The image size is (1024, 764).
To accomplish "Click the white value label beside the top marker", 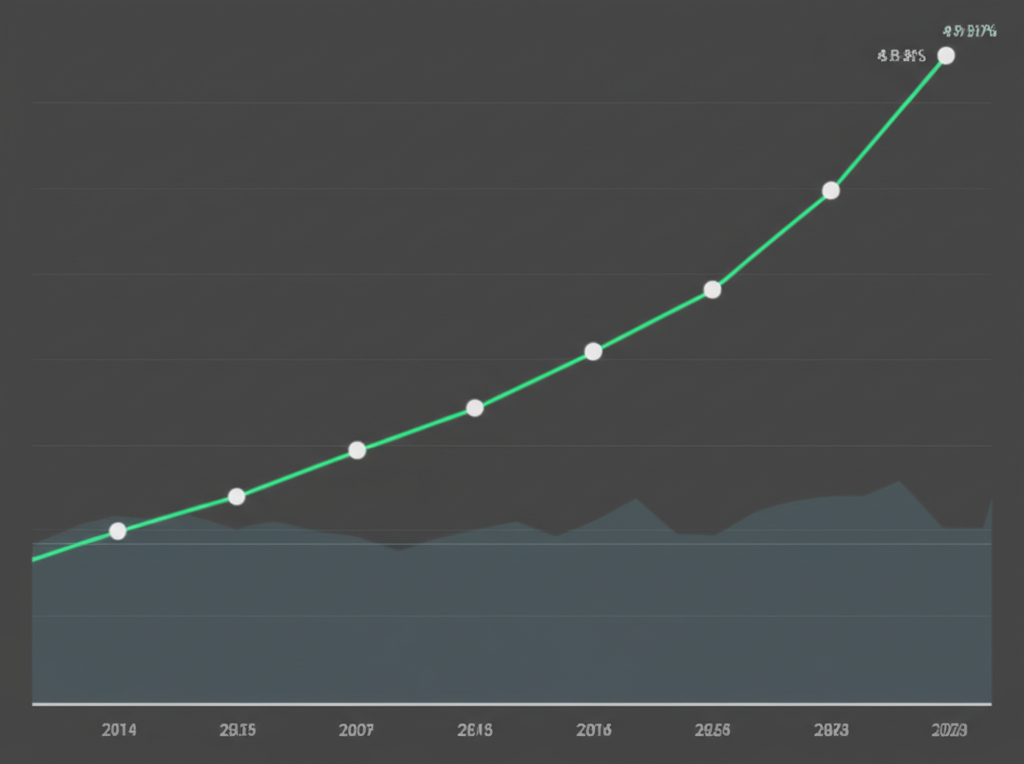I will (902, 56).
